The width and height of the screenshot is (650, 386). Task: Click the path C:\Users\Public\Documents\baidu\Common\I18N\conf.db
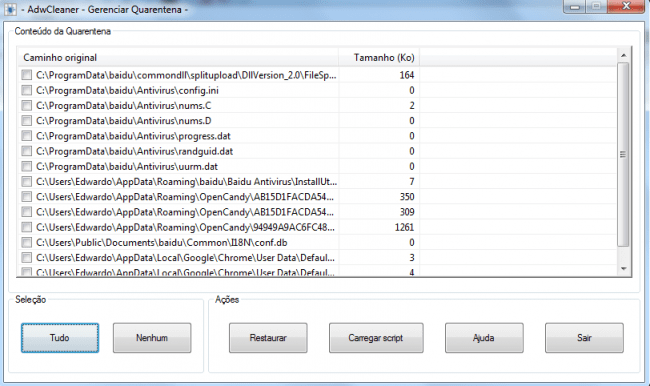coord(162,243)
